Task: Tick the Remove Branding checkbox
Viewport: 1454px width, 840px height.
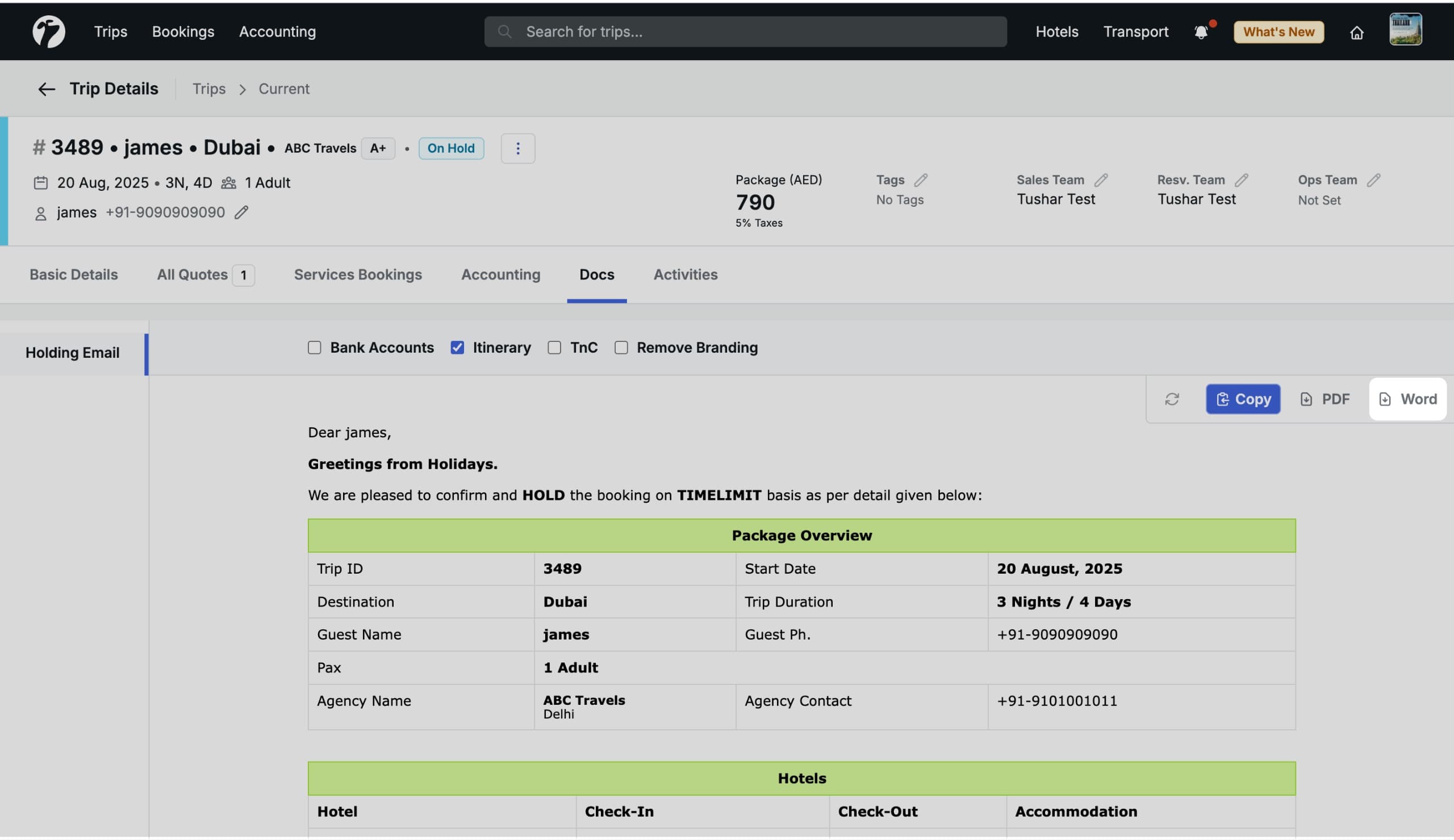Action: 621,348
